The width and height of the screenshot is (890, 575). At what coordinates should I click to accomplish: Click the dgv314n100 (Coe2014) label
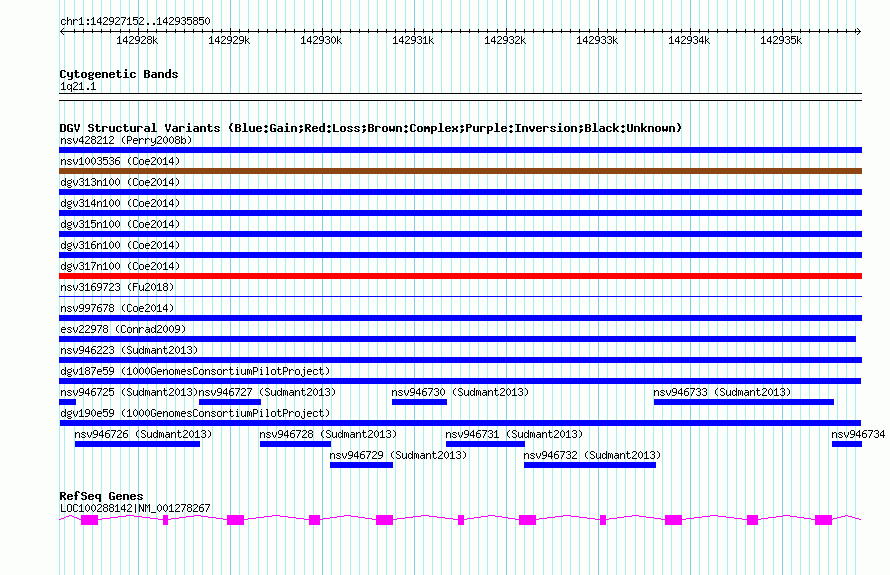pos(120,203)
